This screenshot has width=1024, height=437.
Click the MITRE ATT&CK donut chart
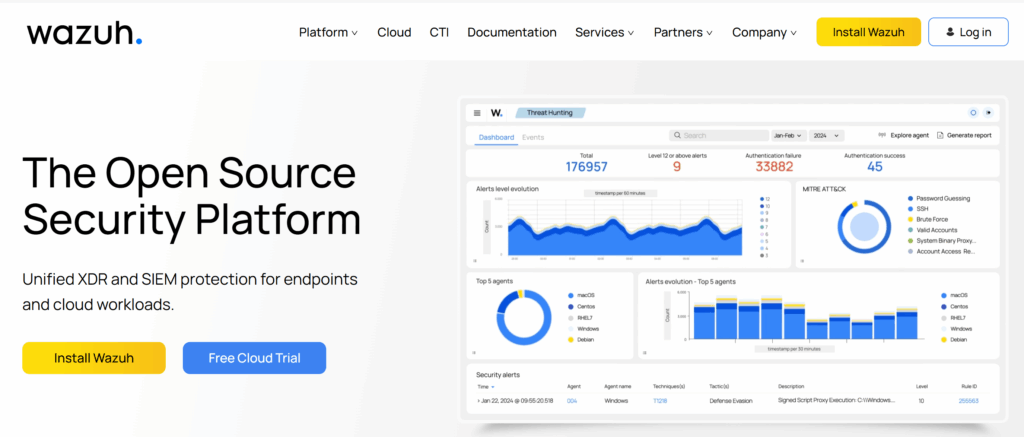pyautogui.click(x=865, y=227)
